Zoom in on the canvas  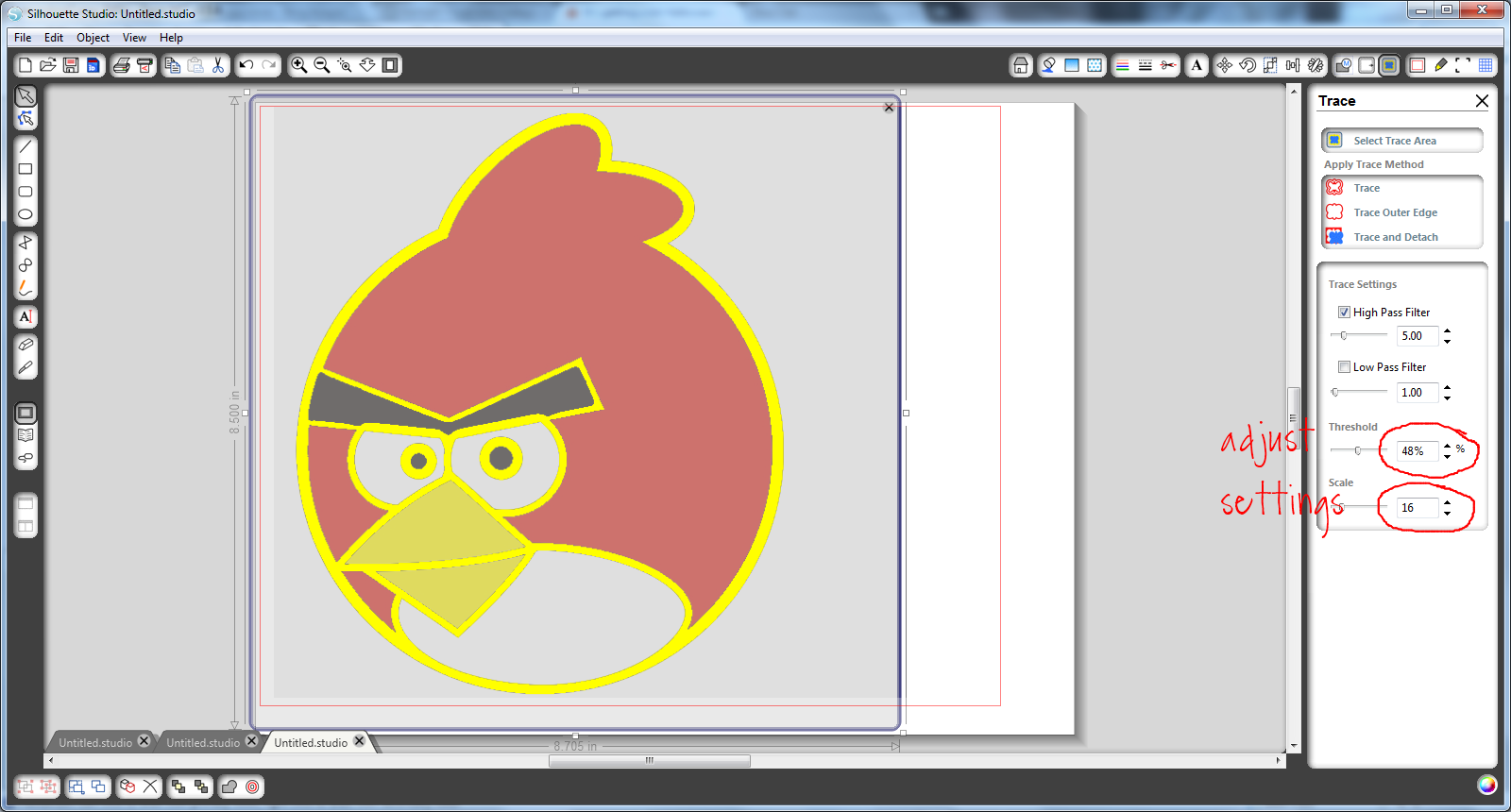pos(299,65)
